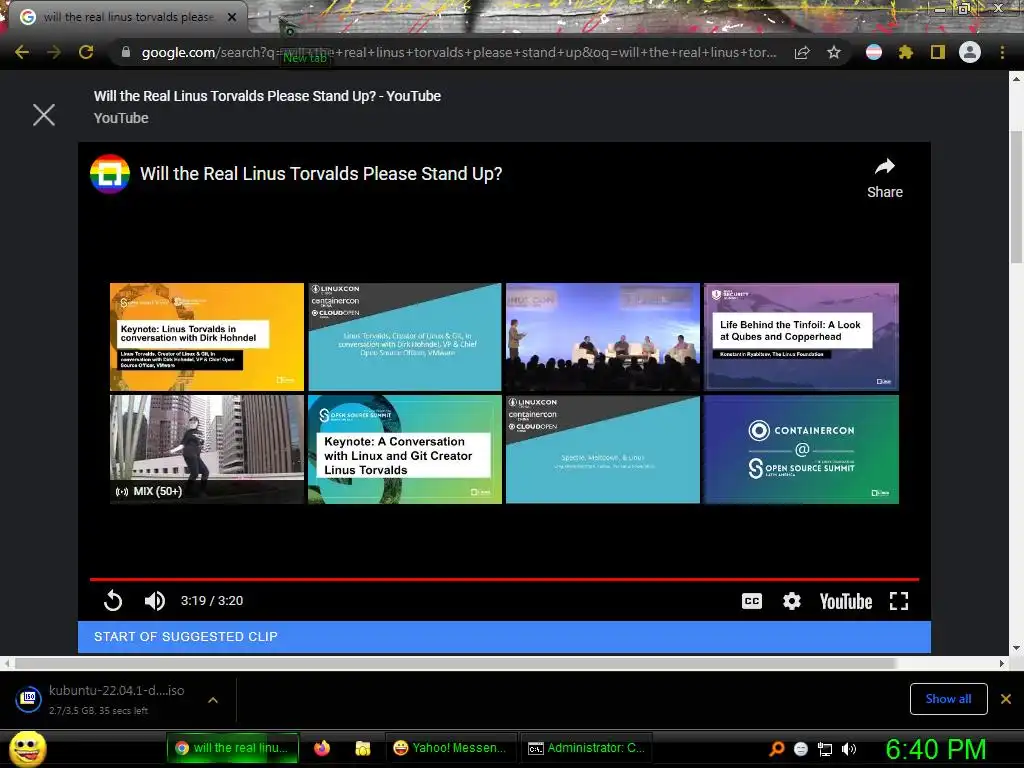Viewport: 1024px width, 768px height.
Task: Open the LinuxCon 'Spectre, Meltdown, & Linux' thumbnail
Action: click(602, 449)
